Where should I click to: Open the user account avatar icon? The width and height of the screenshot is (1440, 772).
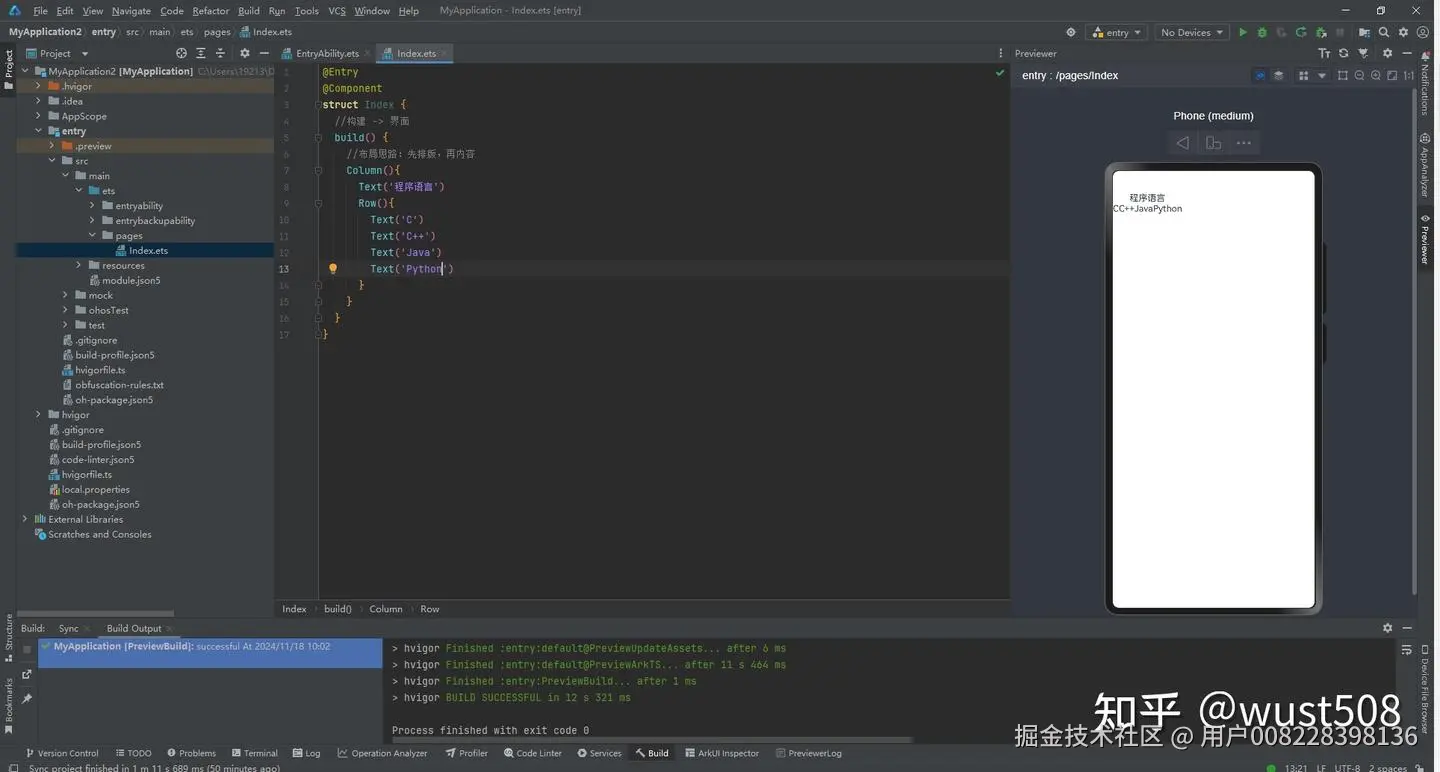coord(1423,32)
